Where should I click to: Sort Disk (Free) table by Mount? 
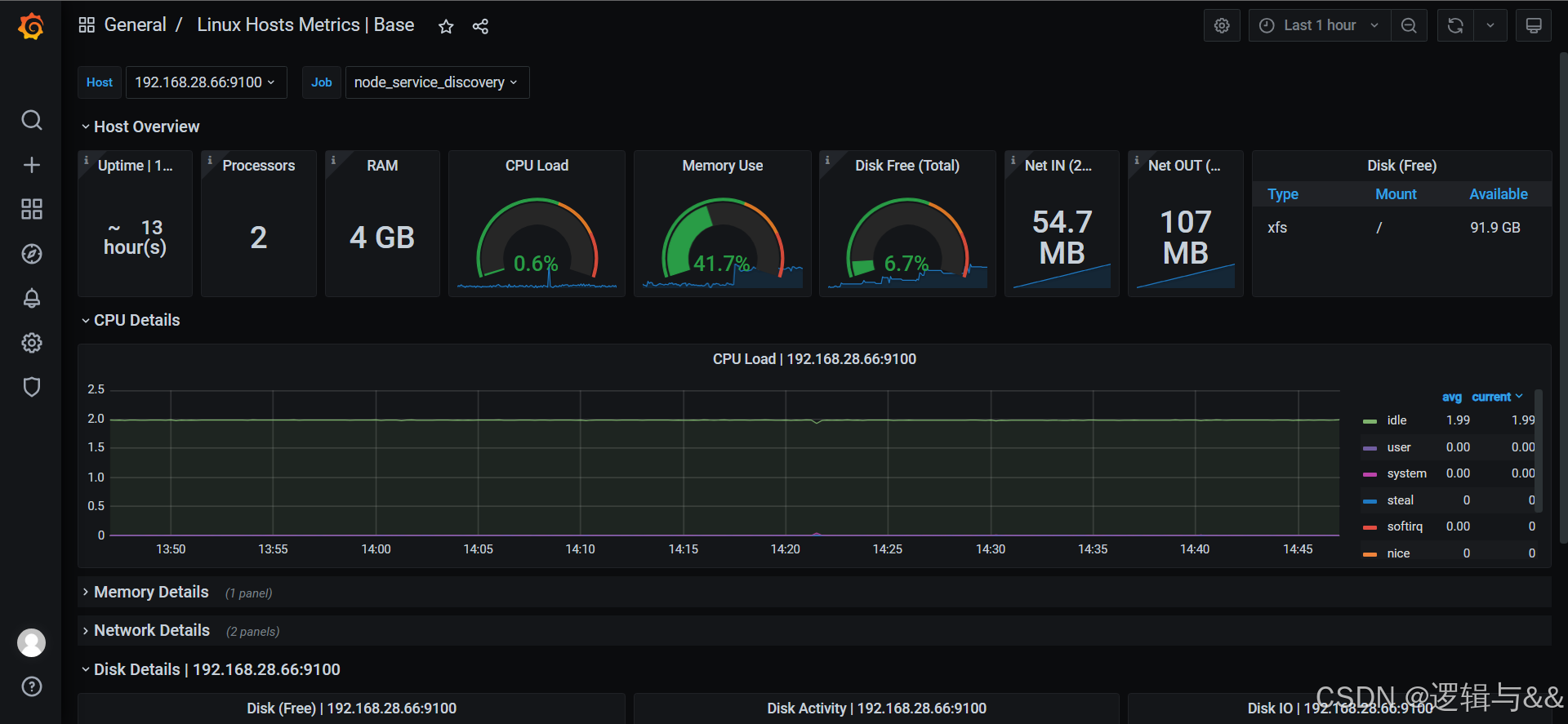tap(1396, 194)
